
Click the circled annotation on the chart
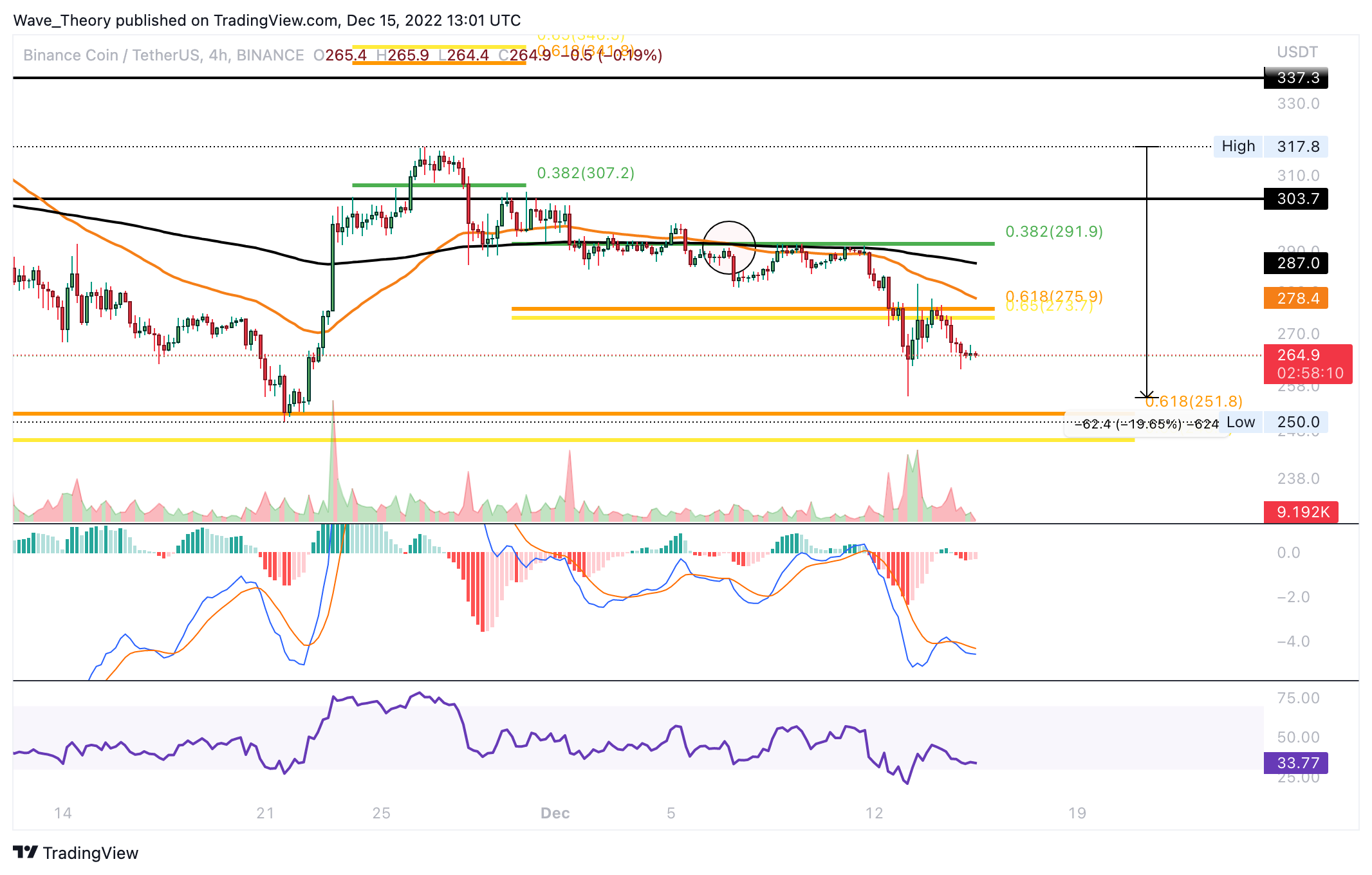pyautogui.click(x=728, y=247)
